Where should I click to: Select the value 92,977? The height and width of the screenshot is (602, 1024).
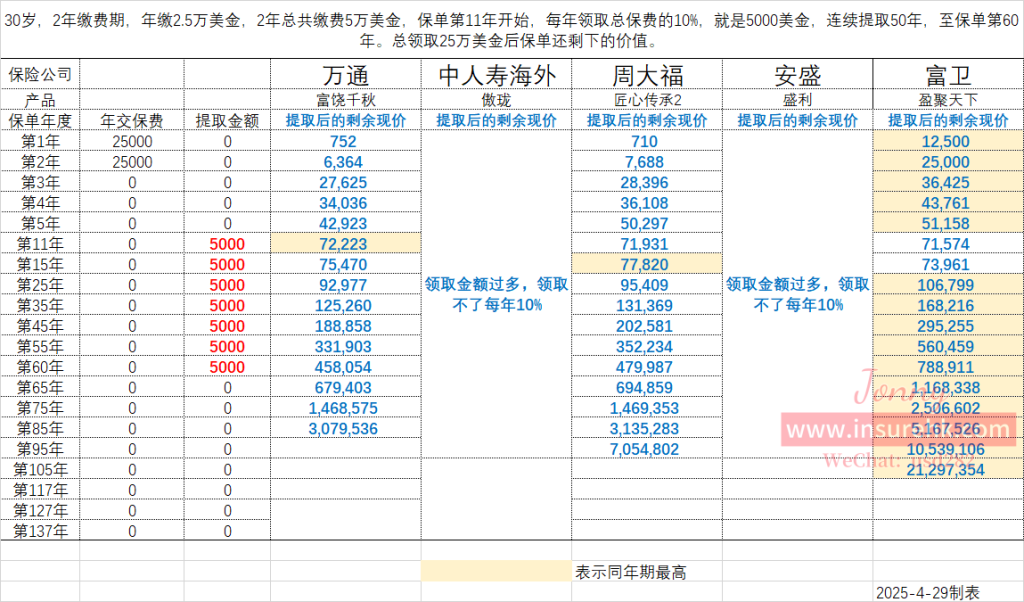tap(343, 285)
